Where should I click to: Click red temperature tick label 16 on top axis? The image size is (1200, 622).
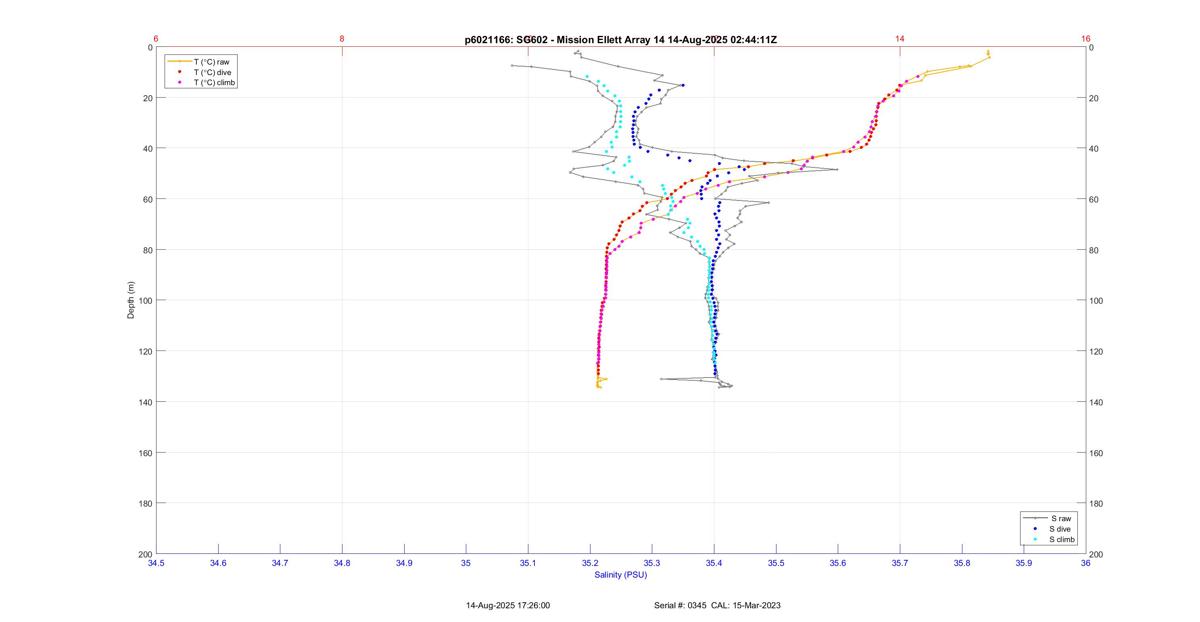pos(1086,39)
